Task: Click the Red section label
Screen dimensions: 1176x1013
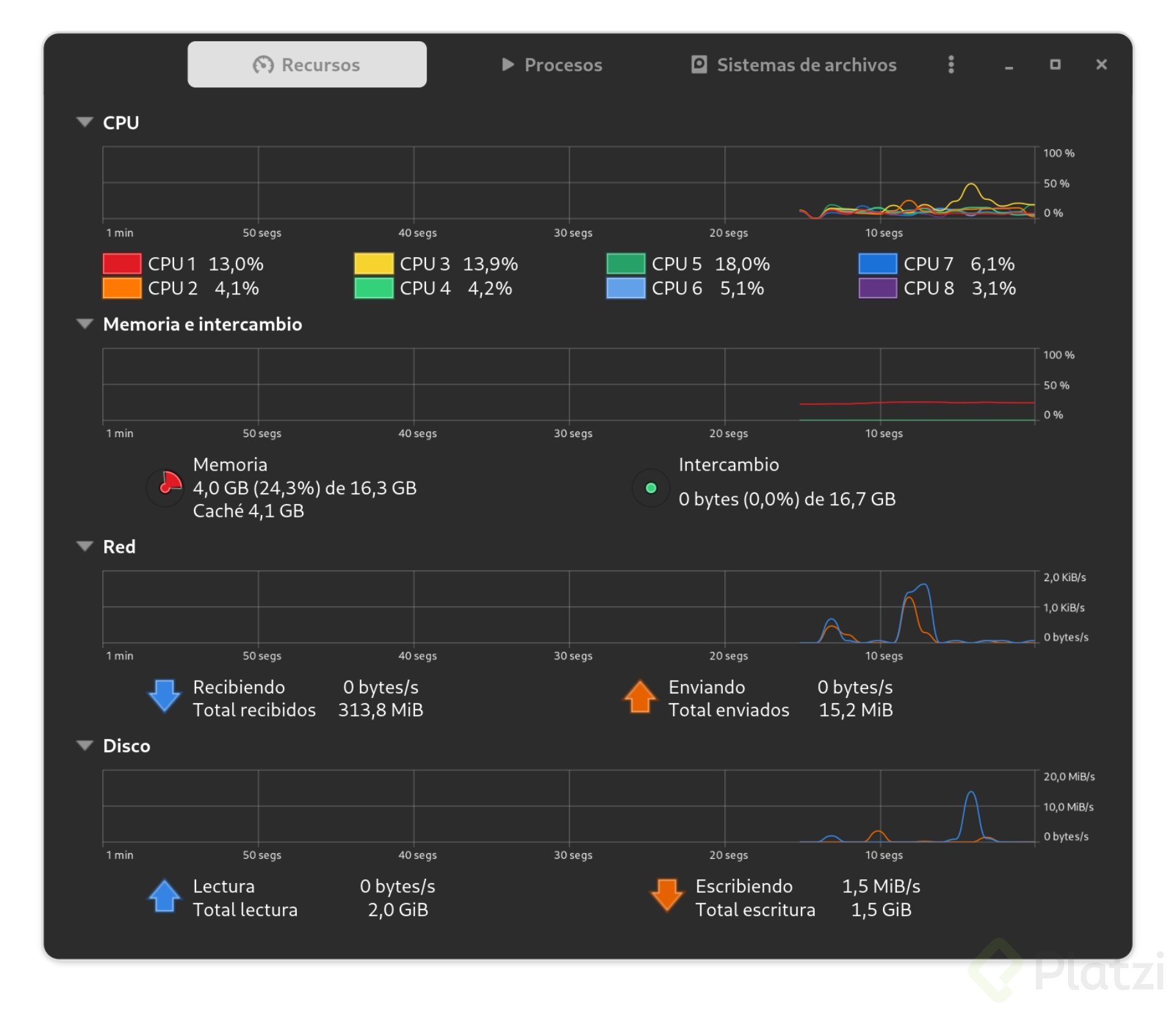Action: point(119,546)
